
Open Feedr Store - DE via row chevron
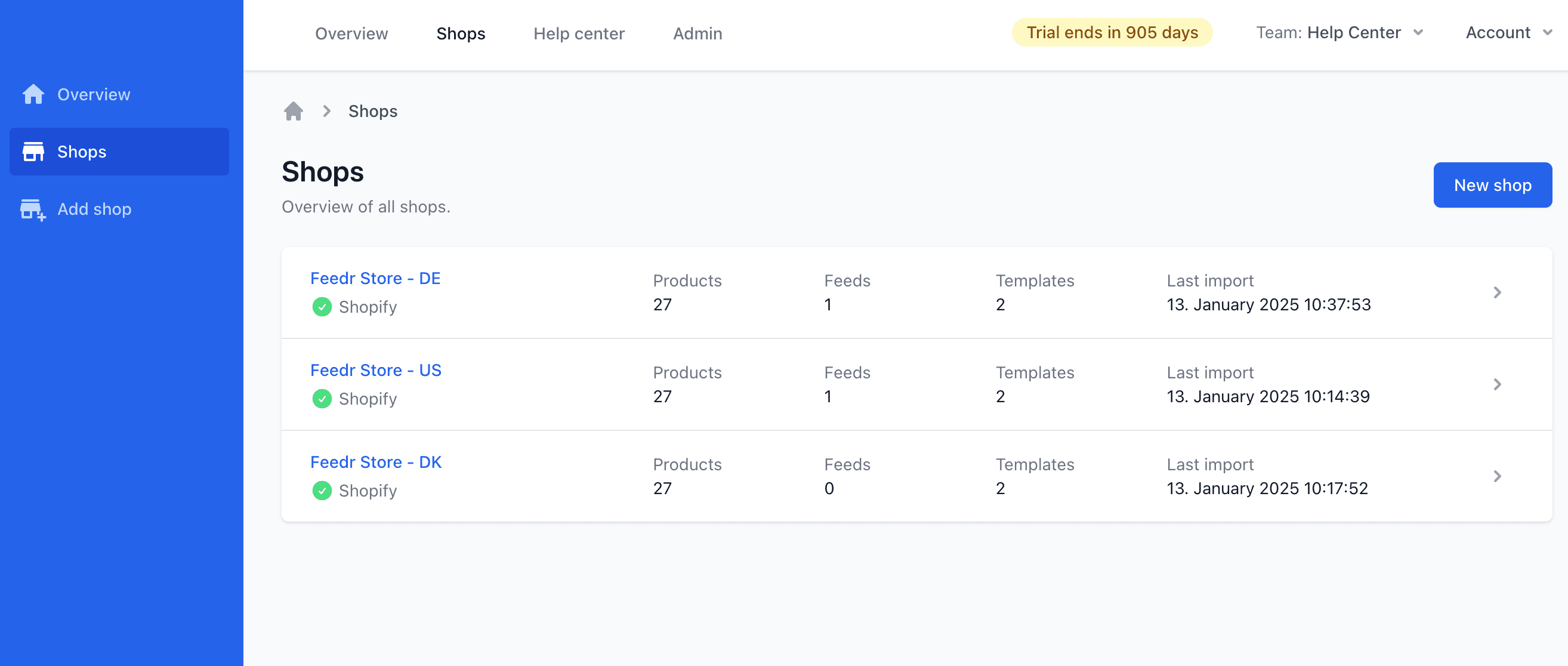point(1497,293)
